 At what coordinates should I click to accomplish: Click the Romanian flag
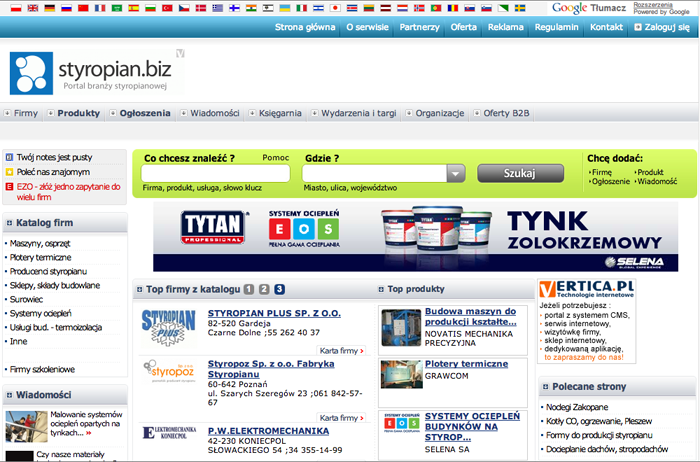(x=453, y=8)
